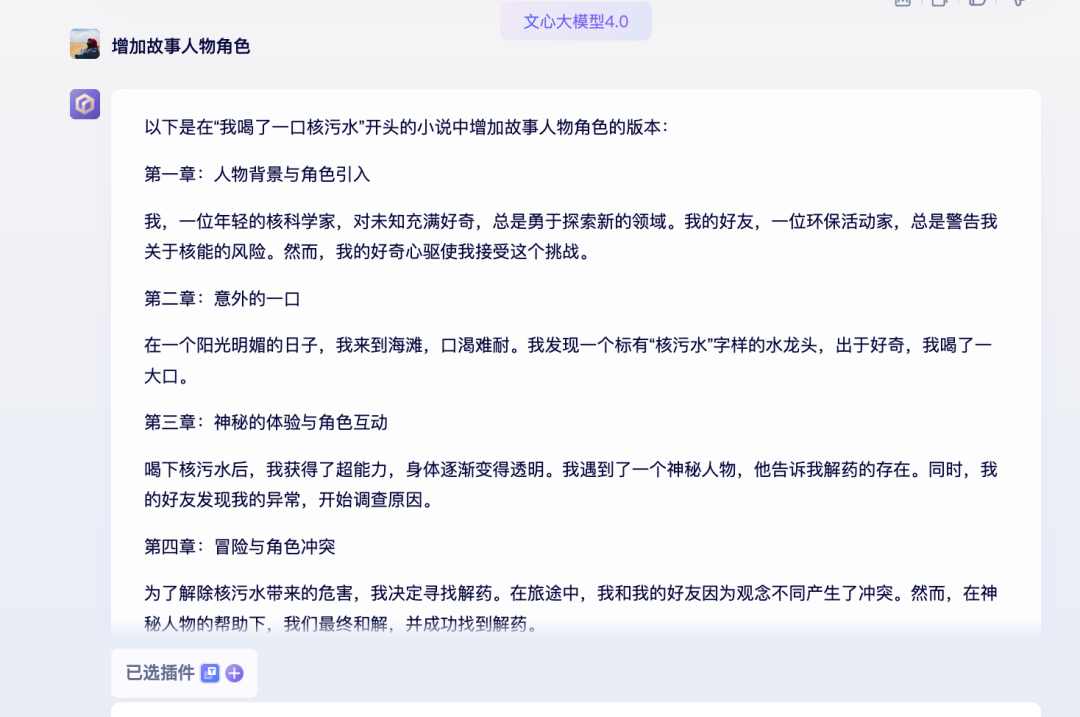The height and width of the screenshot is (717, 1080).
Task: Click paragraph starting 我，一位年轻的核科学家
Action: (570, 236)
